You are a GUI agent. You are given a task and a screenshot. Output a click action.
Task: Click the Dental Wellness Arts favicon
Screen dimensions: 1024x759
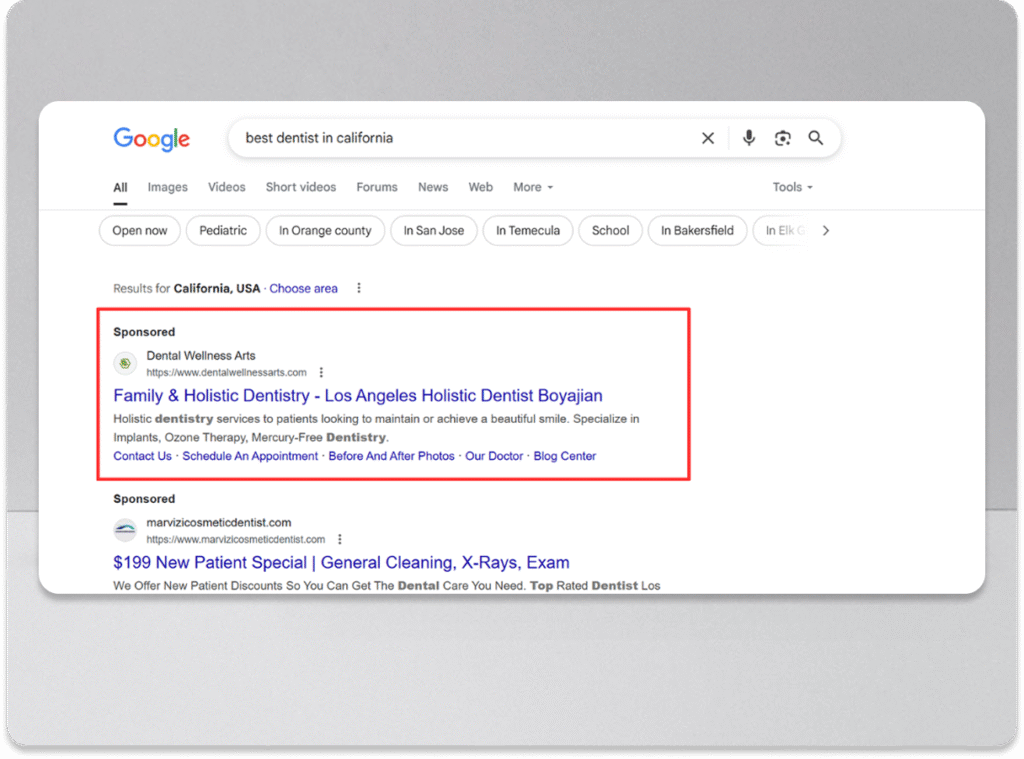tap(125, 363)
